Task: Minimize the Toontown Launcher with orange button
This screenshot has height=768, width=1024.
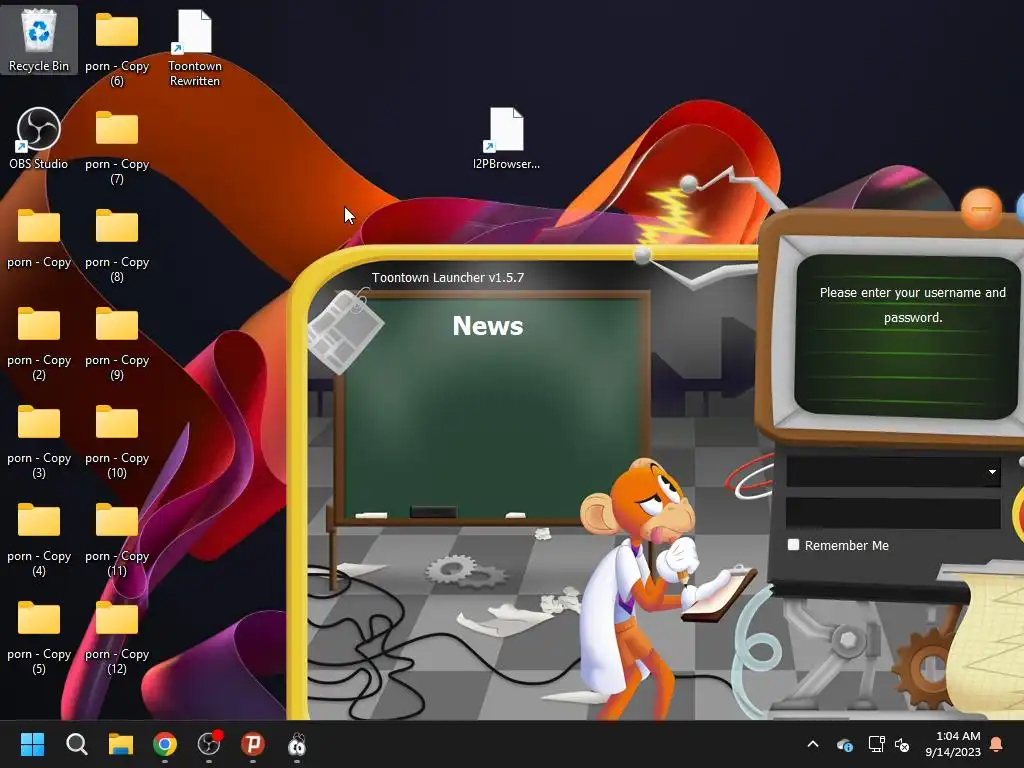Action: coord(981,209)
